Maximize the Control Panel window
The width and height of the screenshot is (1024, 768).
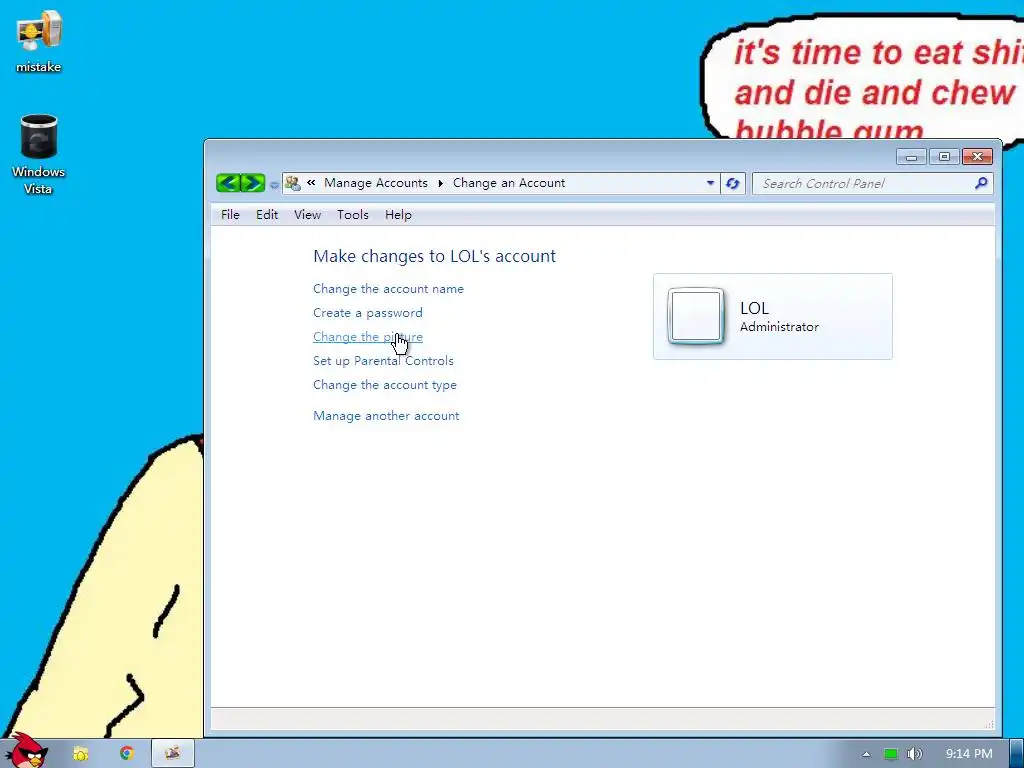click(x=944, y=157)
